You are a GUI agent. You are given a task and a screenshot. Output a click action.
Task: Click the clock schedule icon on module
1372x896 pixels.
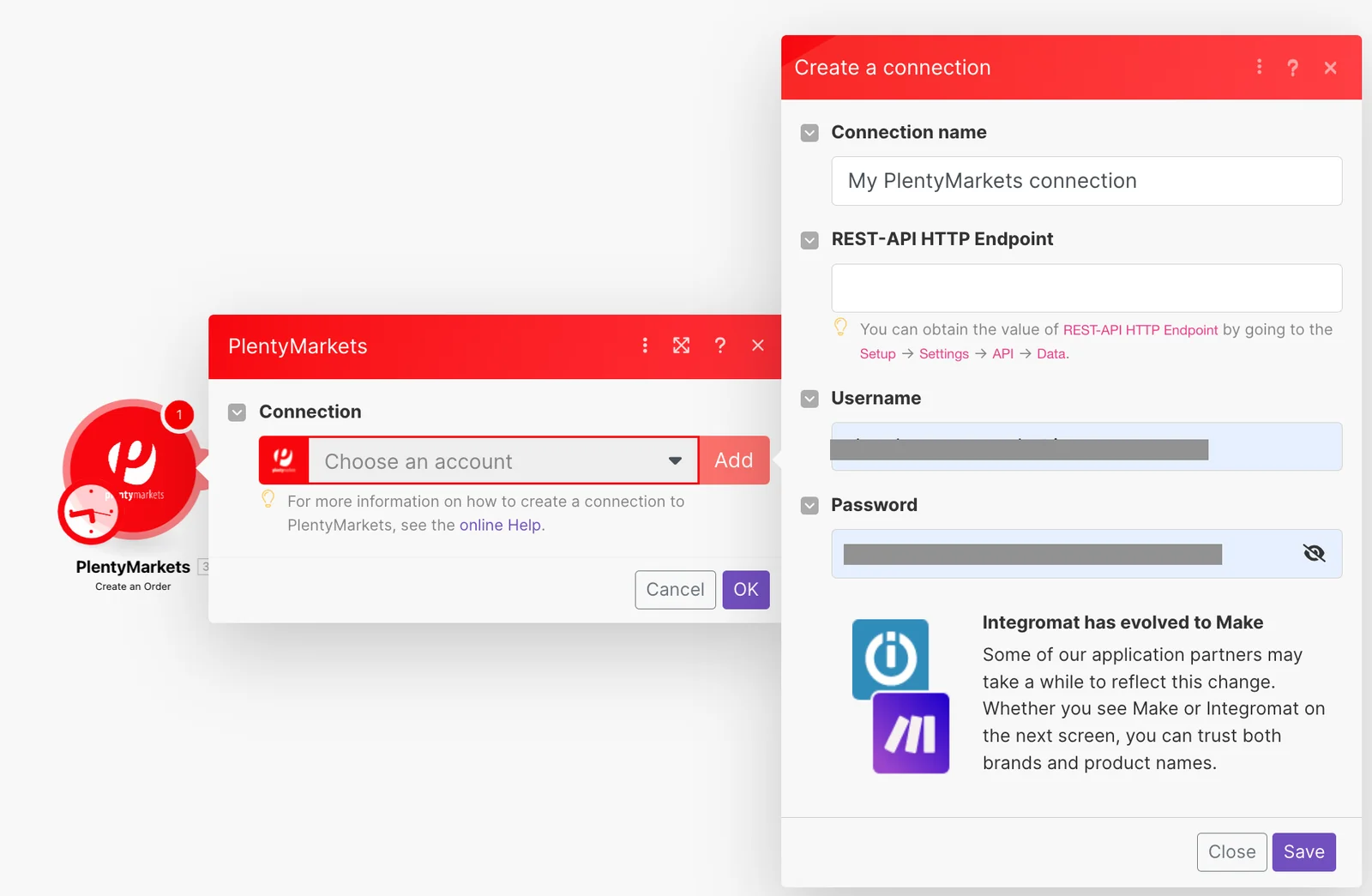coord(89,514)
